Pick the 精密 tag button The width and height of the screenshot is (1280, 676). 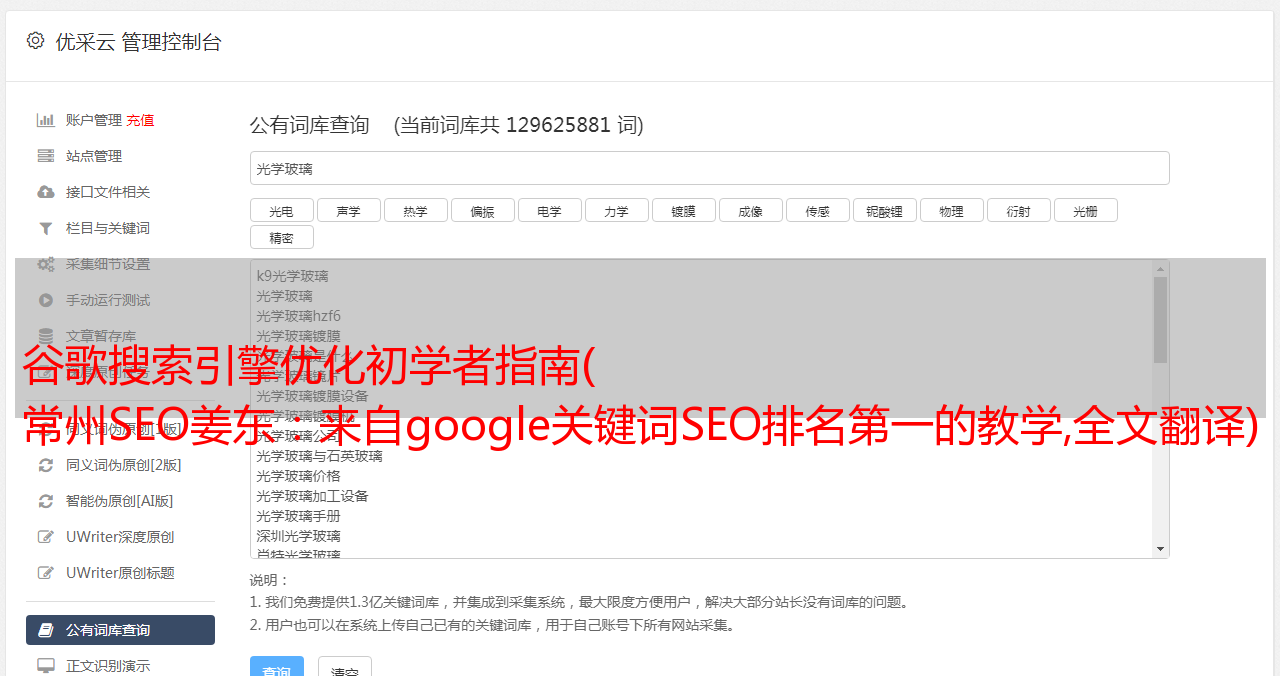281,237
